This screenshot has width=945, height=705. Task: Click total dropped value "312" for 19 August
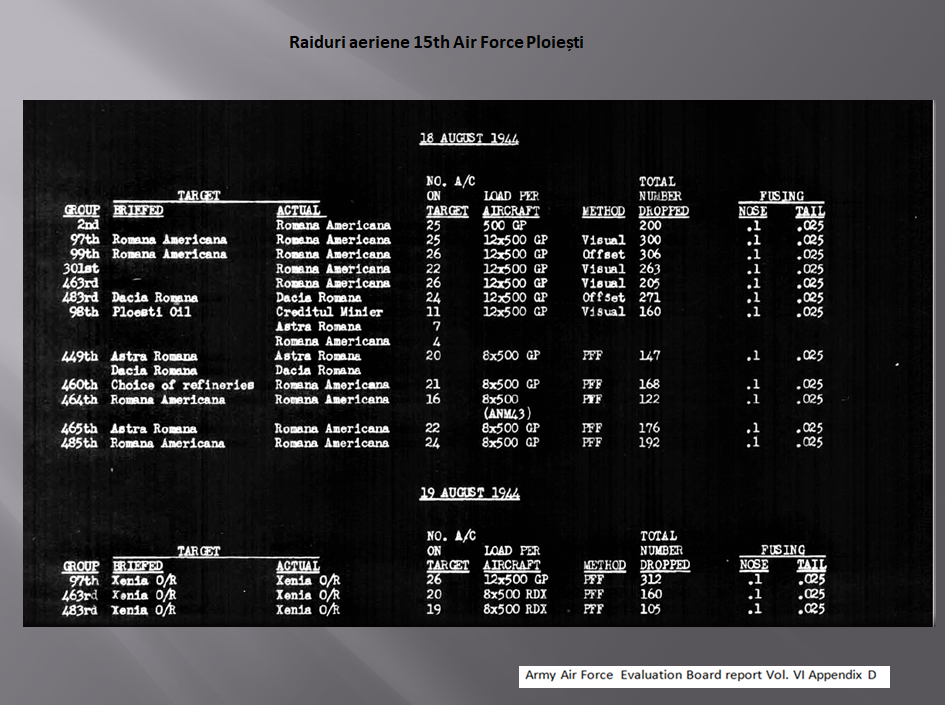click(651, 579)
